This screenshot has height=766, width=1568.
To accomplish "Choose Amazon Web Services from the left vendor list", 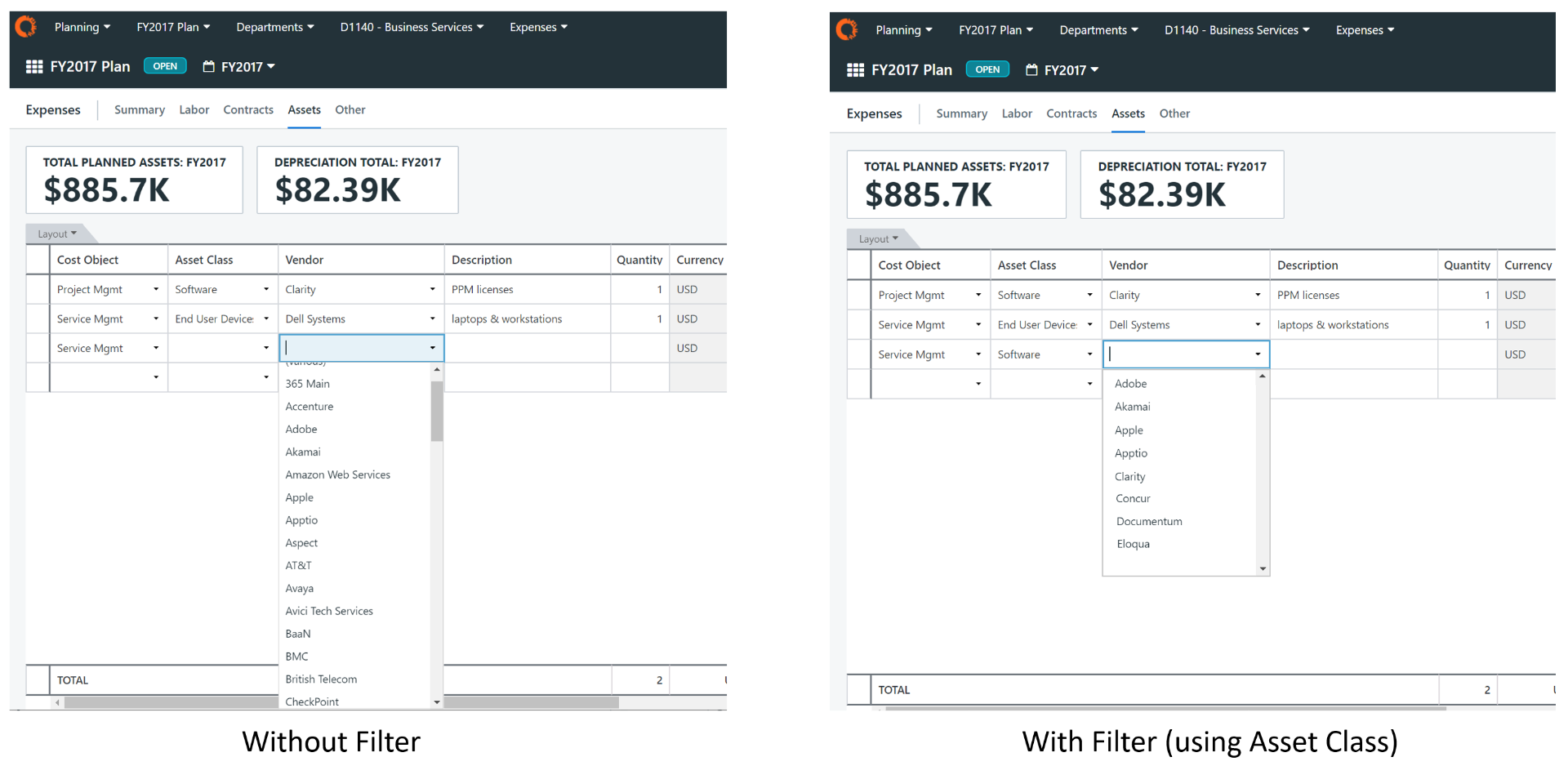I will (x=338, y=474).
